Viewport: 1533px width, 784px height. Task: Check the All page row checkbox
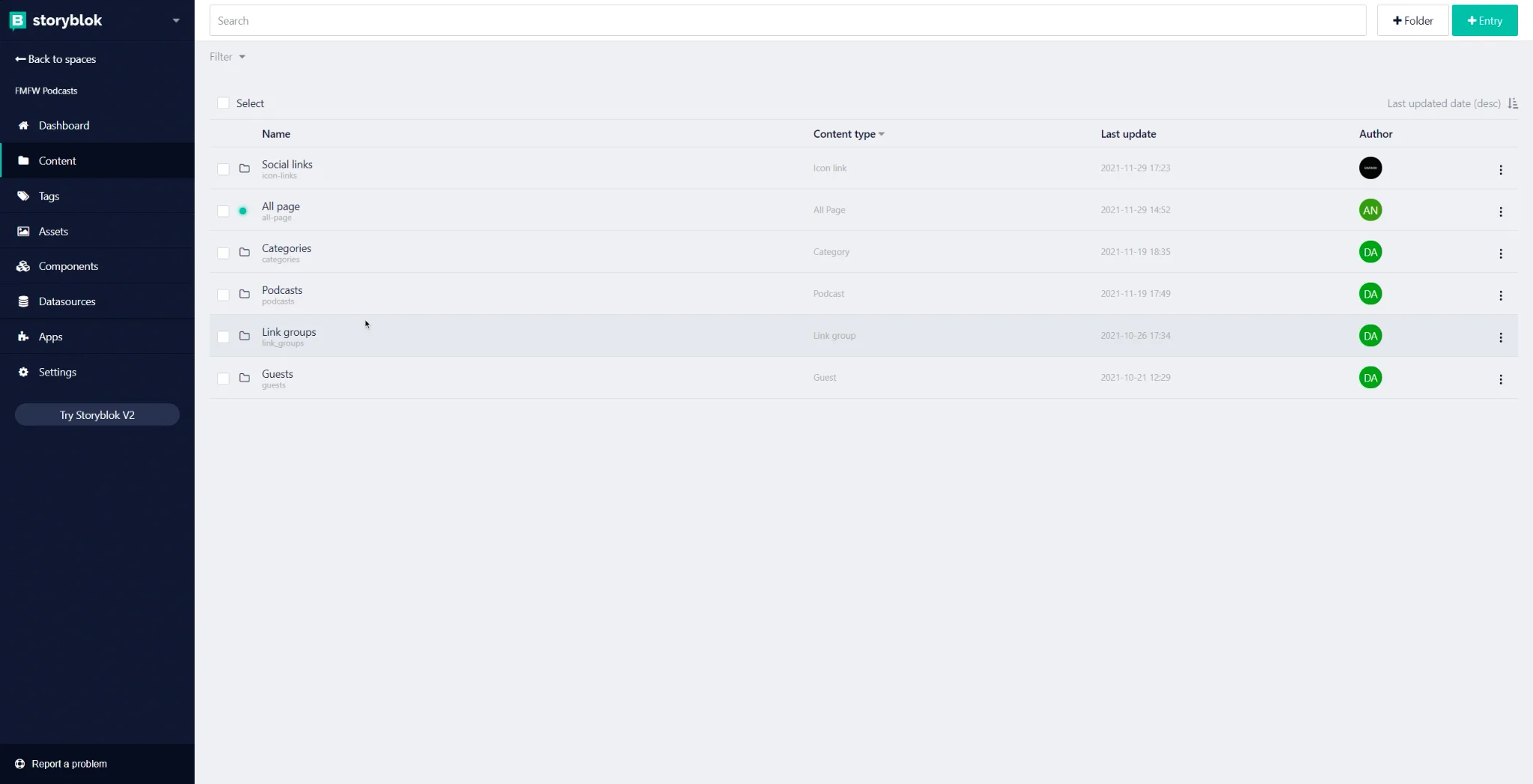(223, 211)
